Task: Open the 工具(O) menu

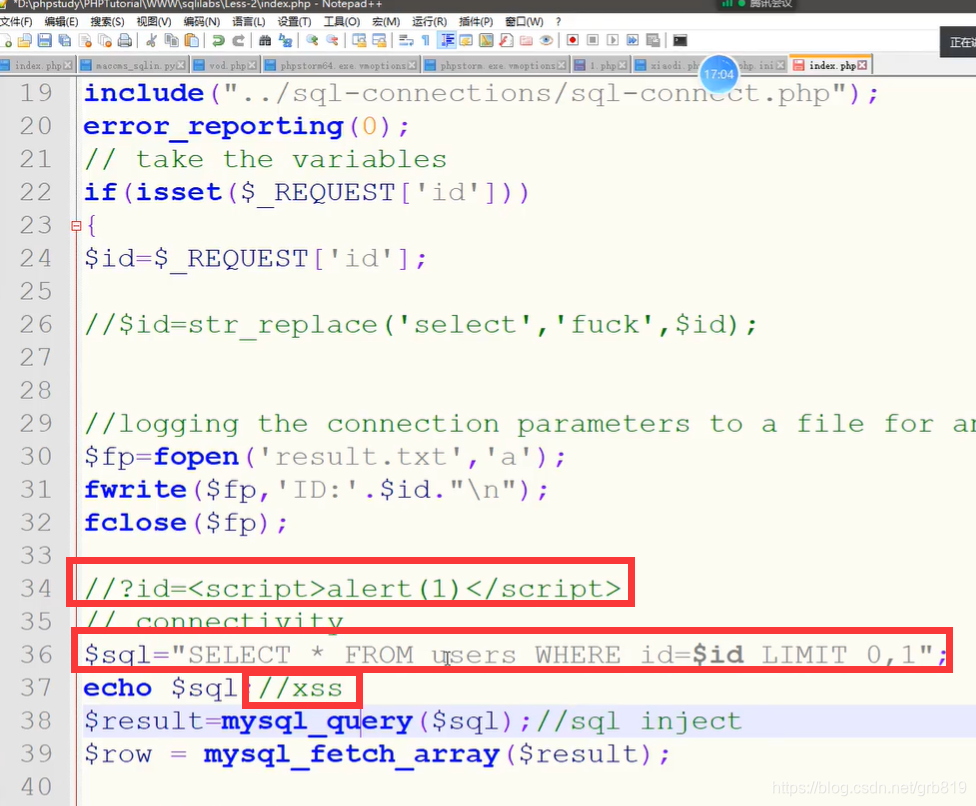Action: point(341,22)
